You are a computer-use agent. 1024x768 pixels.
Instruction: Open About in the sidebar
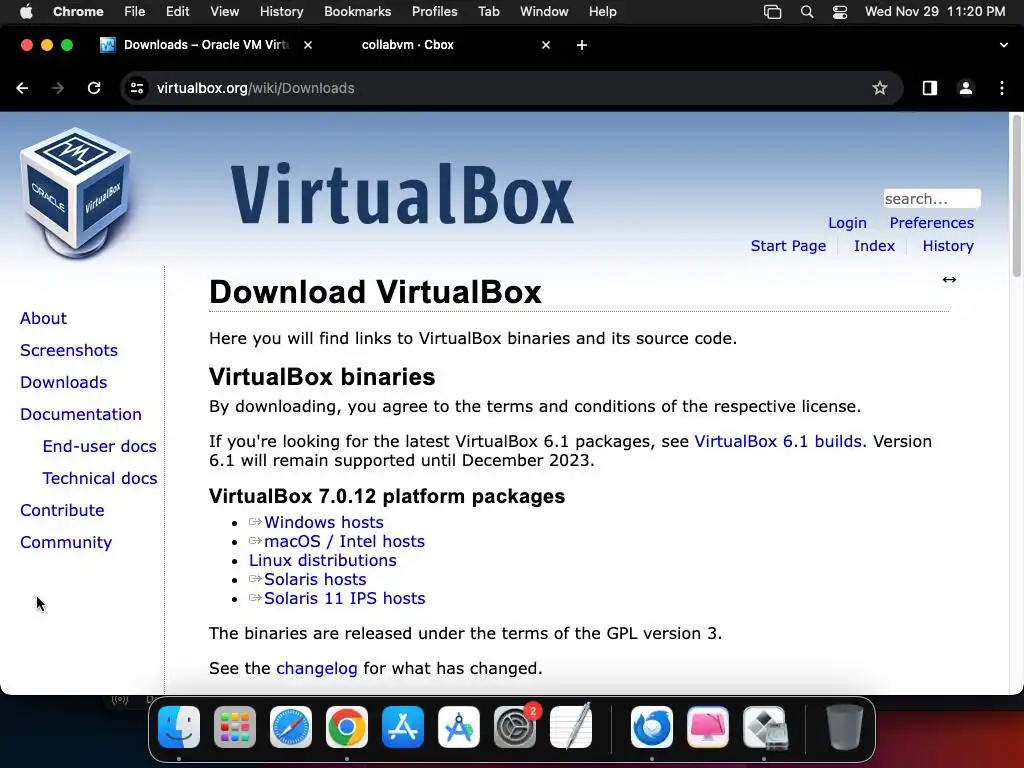click(43, 318)
